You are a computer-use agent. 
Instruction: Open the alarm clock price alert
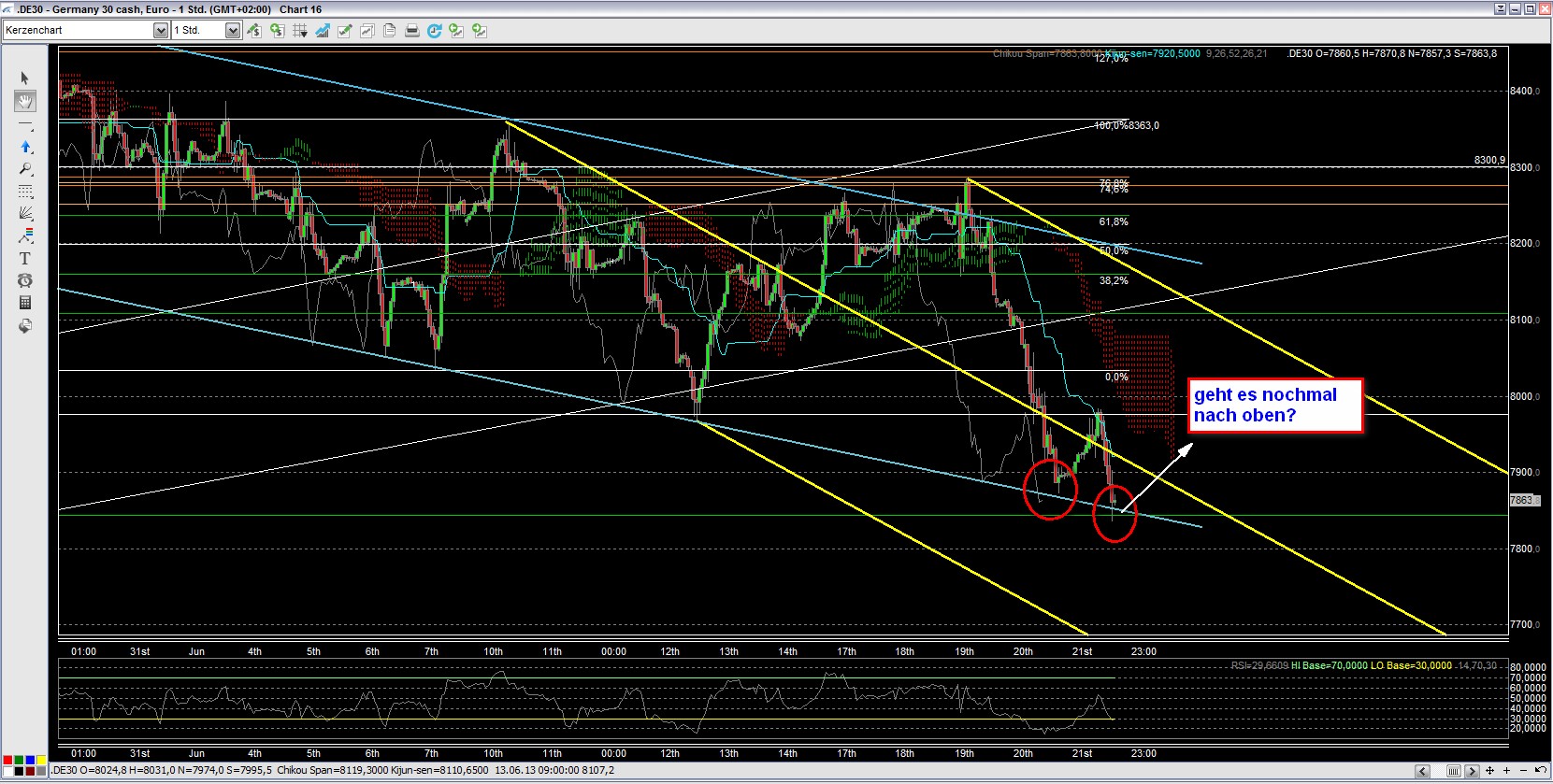[x=25, y=281]
